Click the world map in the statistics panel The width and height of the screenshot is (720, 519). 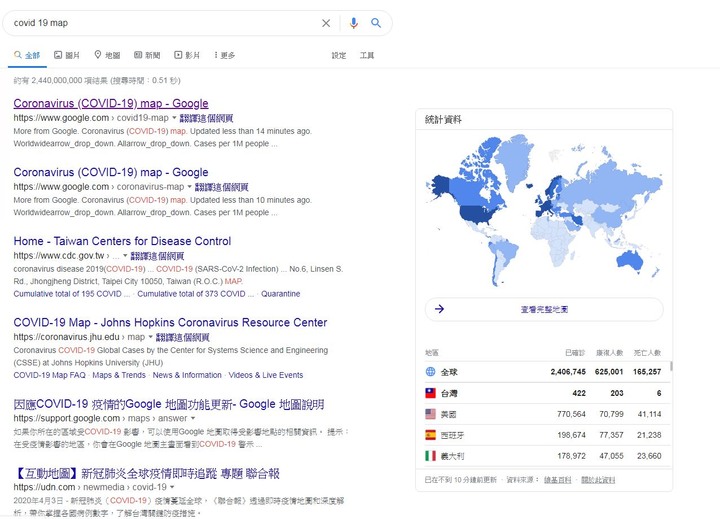pos(544,209)
